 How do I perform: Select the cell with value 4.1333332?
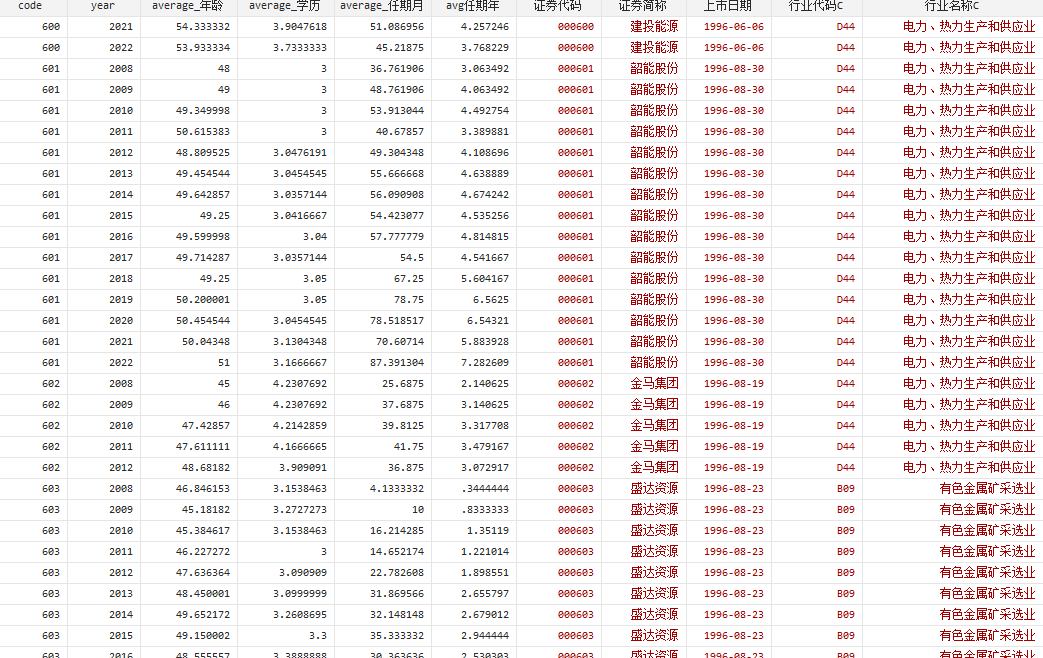[x=396, y=489]
